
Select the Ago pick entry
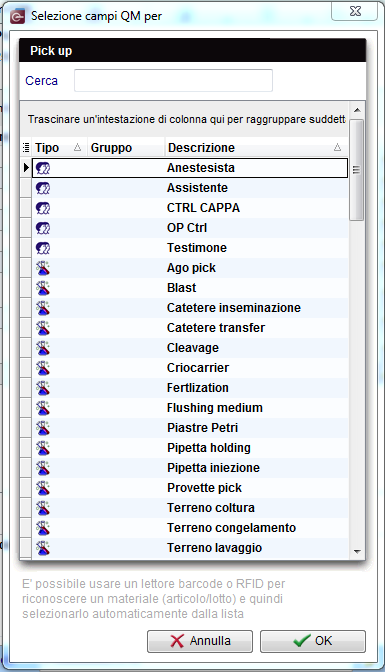click(189, 268)
